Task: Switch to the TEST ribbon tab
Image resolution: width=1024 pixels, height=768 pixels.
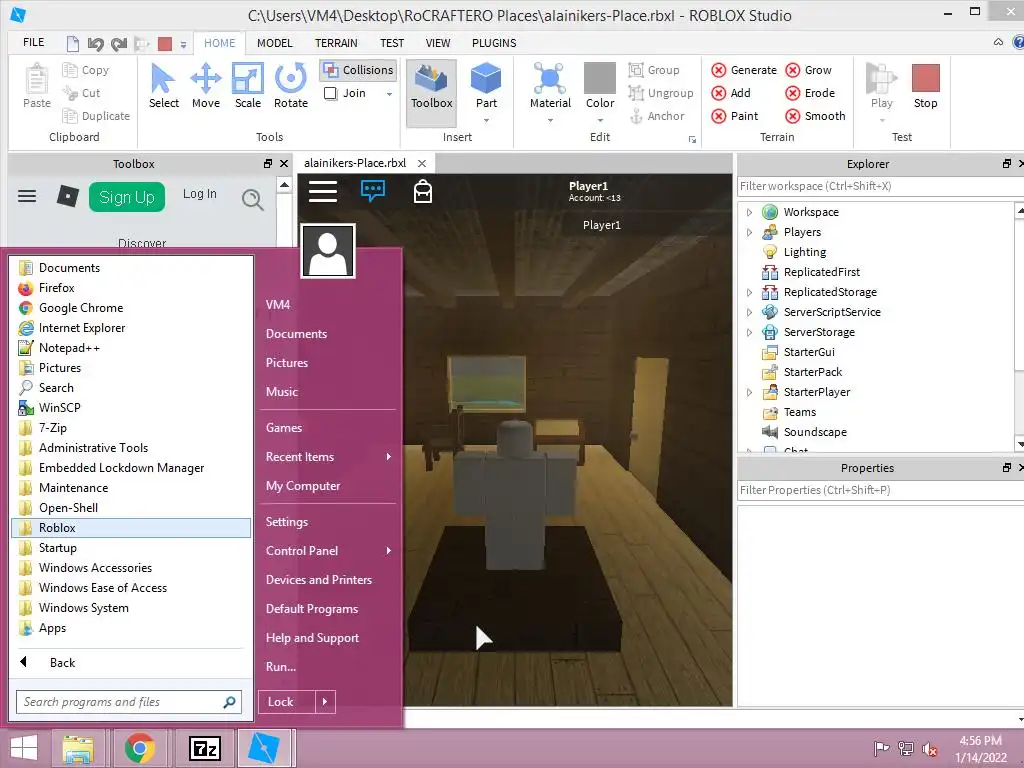Action: click(x=392, y=43)
